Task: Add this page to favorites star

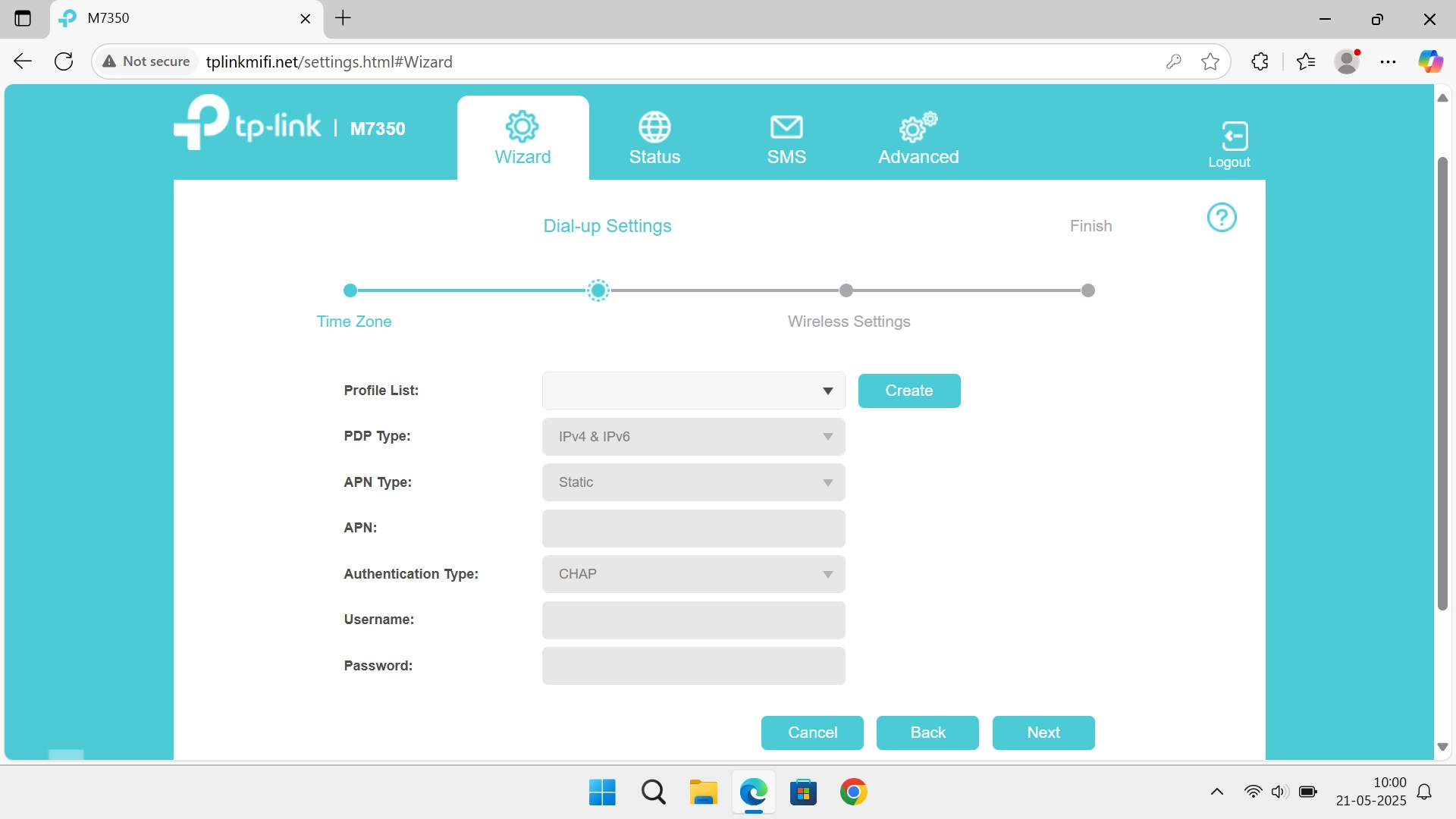Action: click(x=1210, y=61)
